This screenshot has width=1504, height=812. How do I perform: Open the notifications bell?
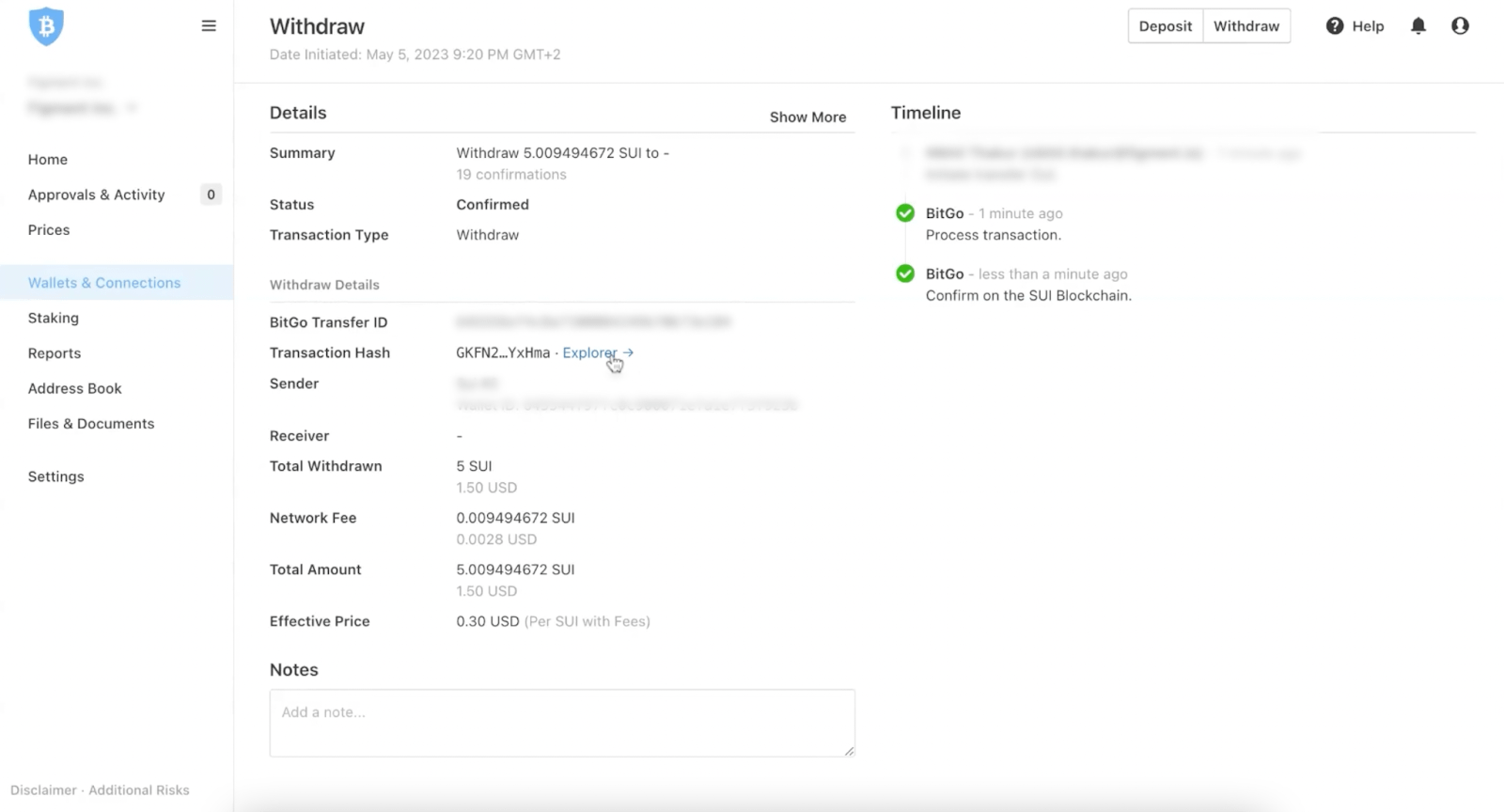tap(1418, 26)
